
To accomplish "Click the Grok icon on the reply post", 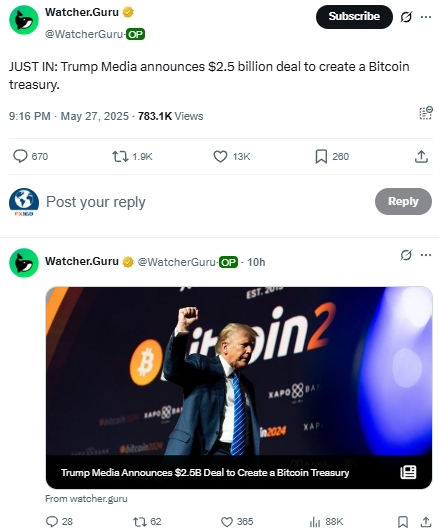I will pos(406,255).
